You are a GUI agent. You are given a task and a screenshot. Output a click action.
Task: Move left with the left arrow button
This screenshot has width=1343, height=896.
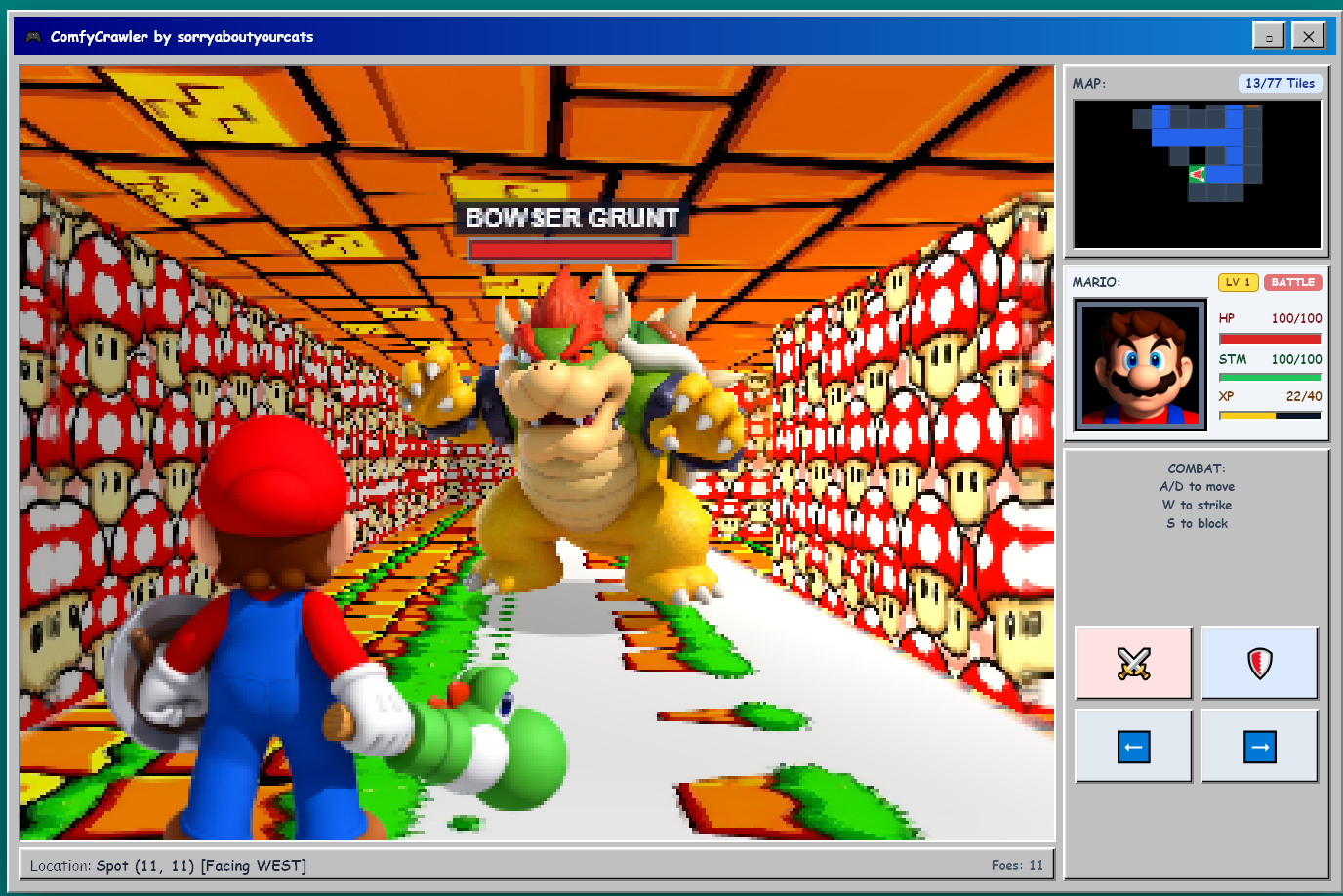coord(1133,746)
